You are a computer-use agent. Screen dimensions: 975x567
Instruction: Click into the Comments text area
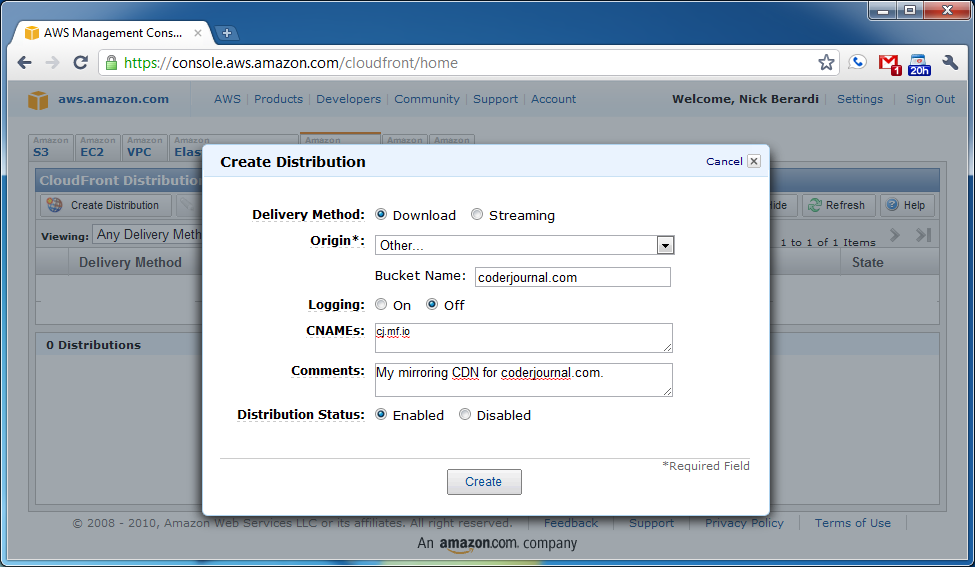pyautogui.click(x=523, y=379)
